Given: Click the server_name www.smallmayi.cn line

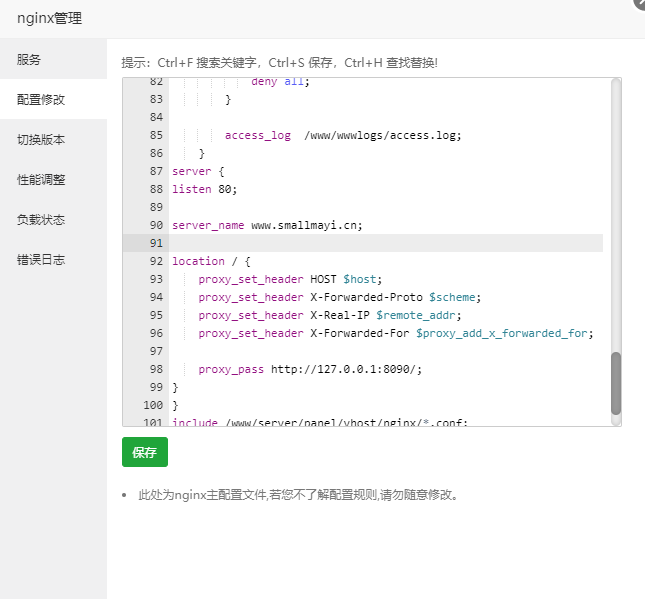Looking at the screenshot, I should (267, 225).
